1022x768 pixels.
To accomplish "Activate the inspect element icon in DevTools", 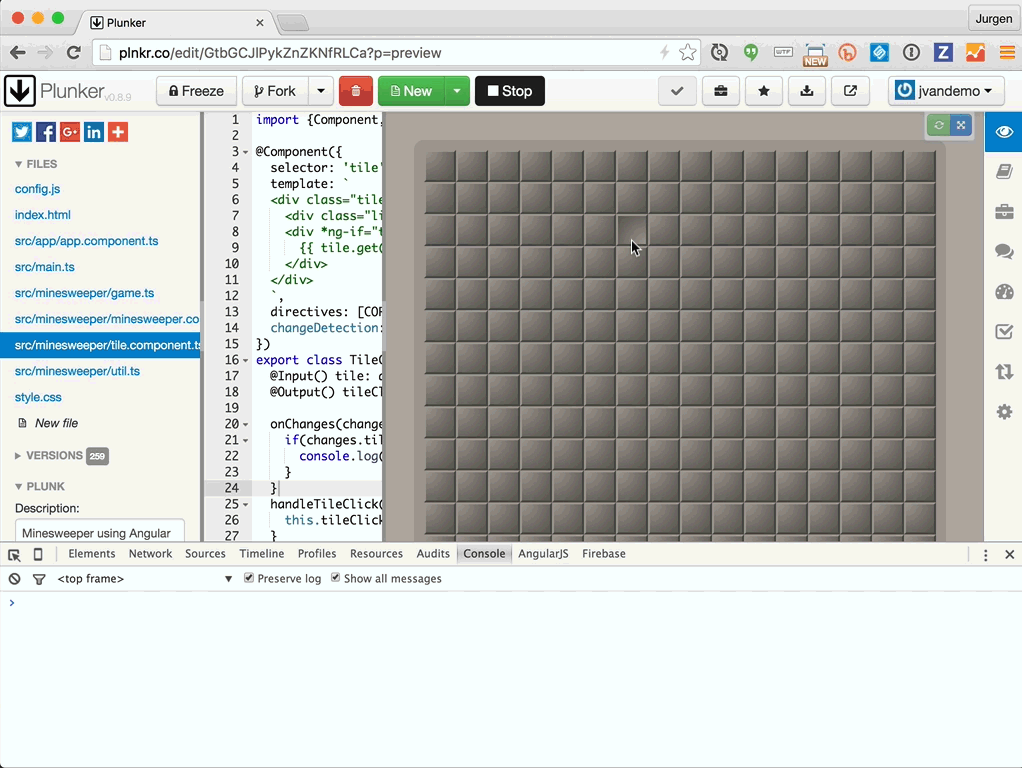I will (x=13, y=554).
